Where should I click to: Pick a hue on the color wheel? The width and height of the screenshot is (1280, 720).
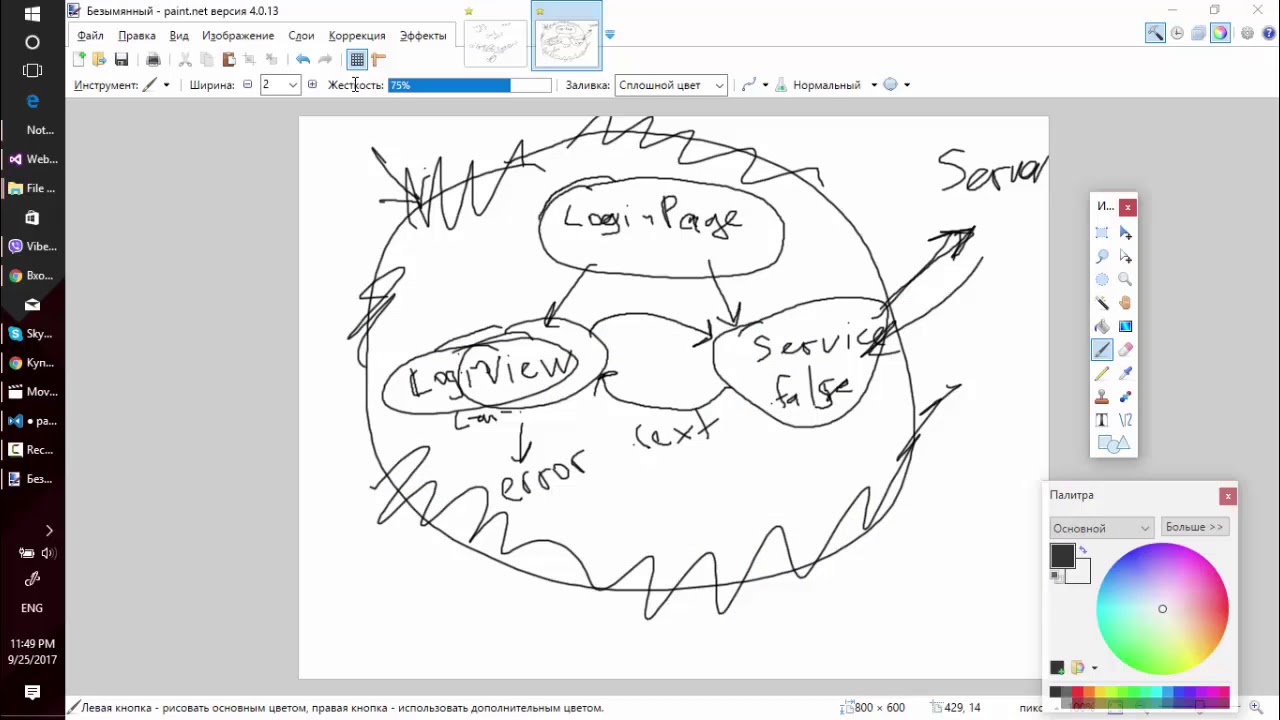tap(1162, 608)
